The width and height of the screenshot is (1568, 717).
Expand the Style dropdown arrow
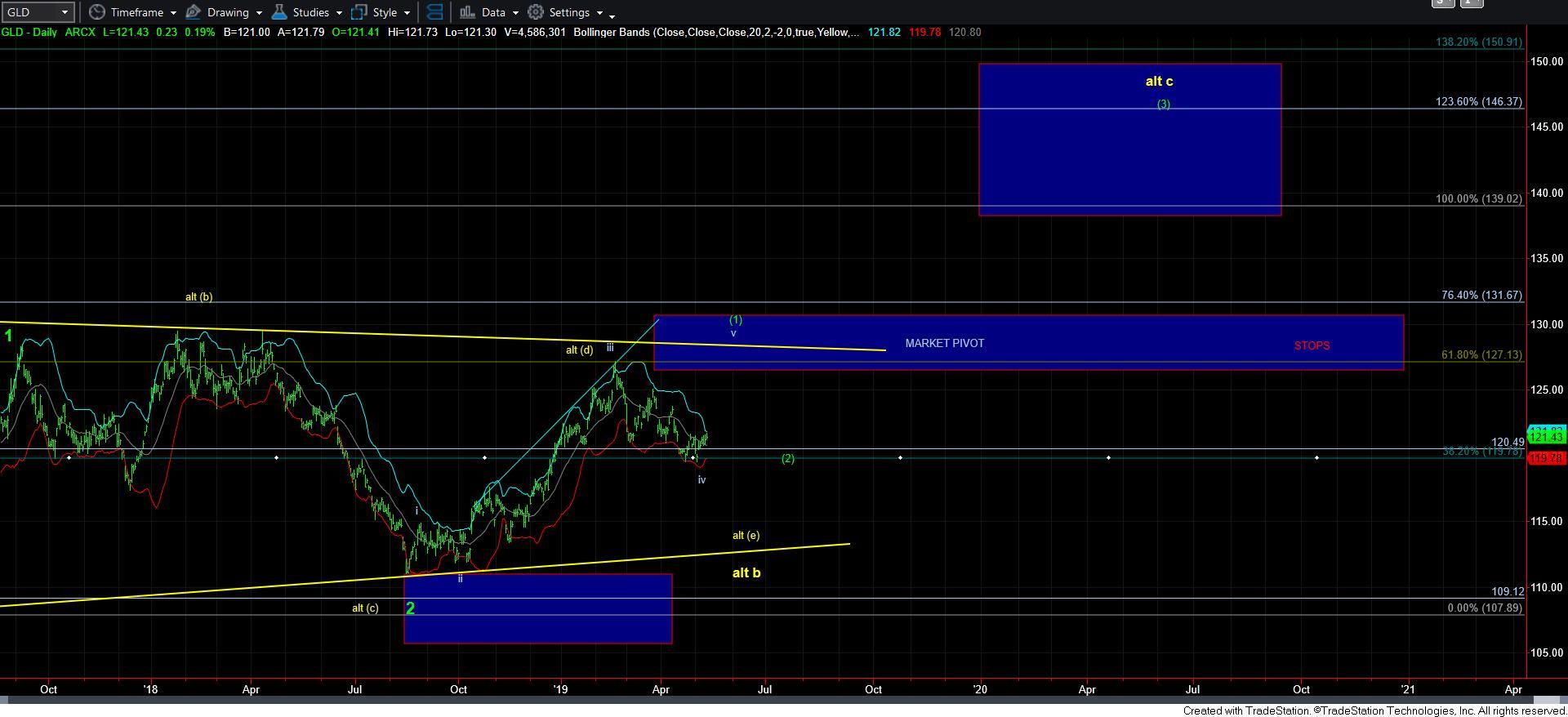coord(407,13)
